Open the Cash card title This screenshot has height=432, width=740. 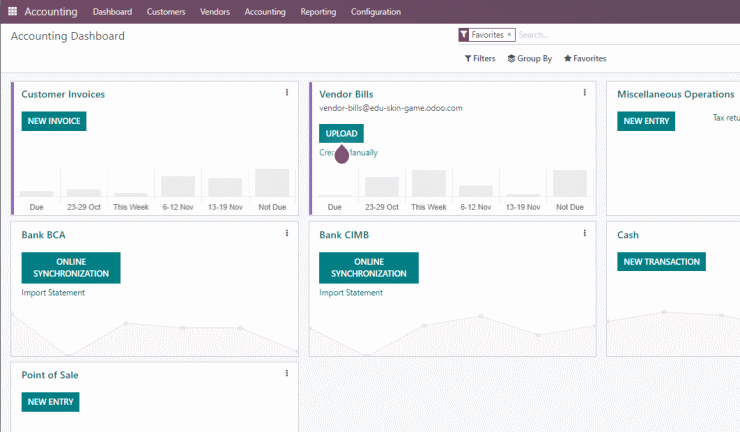628,235
